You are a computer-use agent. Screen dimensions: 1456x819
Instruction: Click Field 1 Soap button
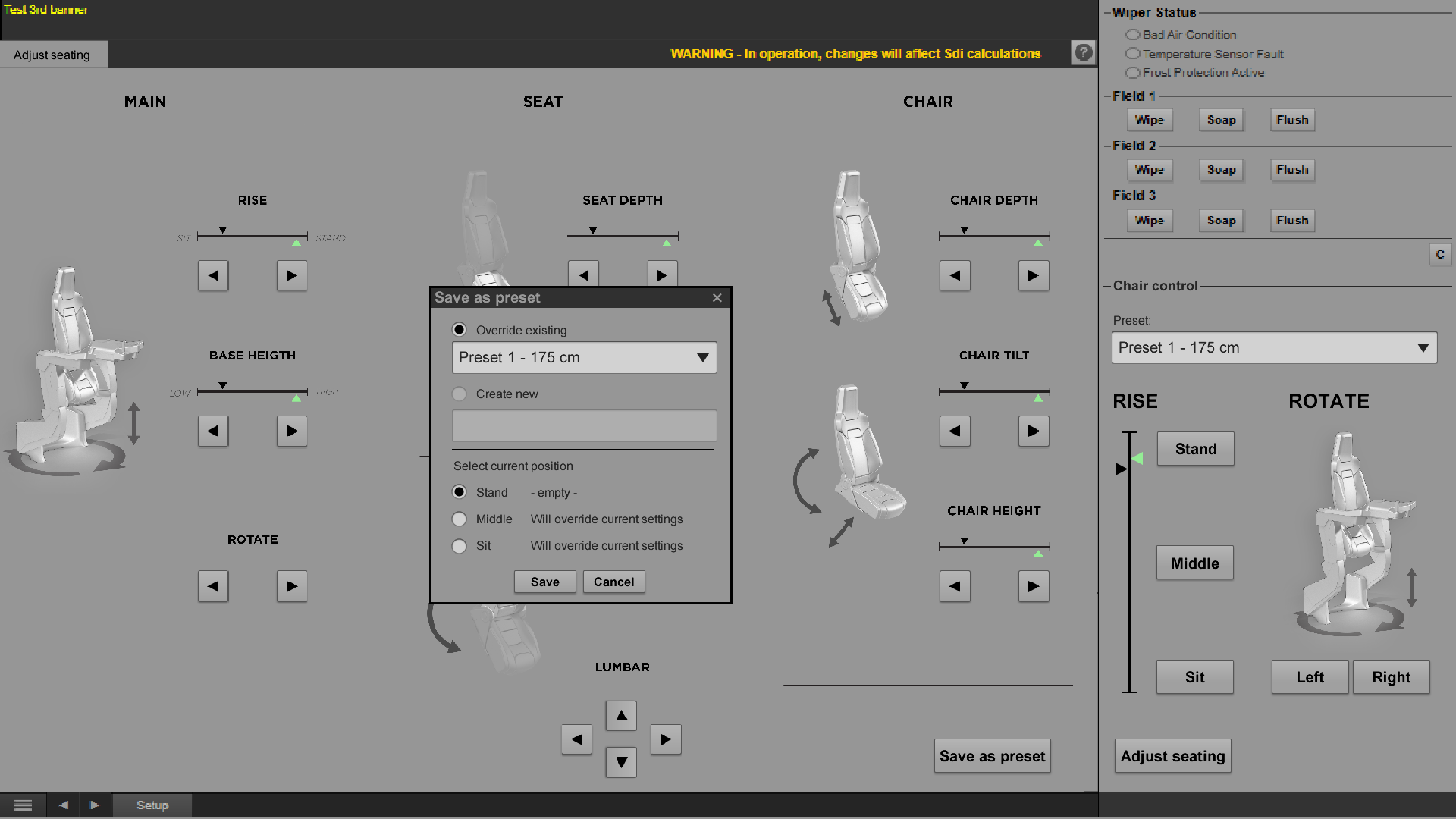[1221, 120]
